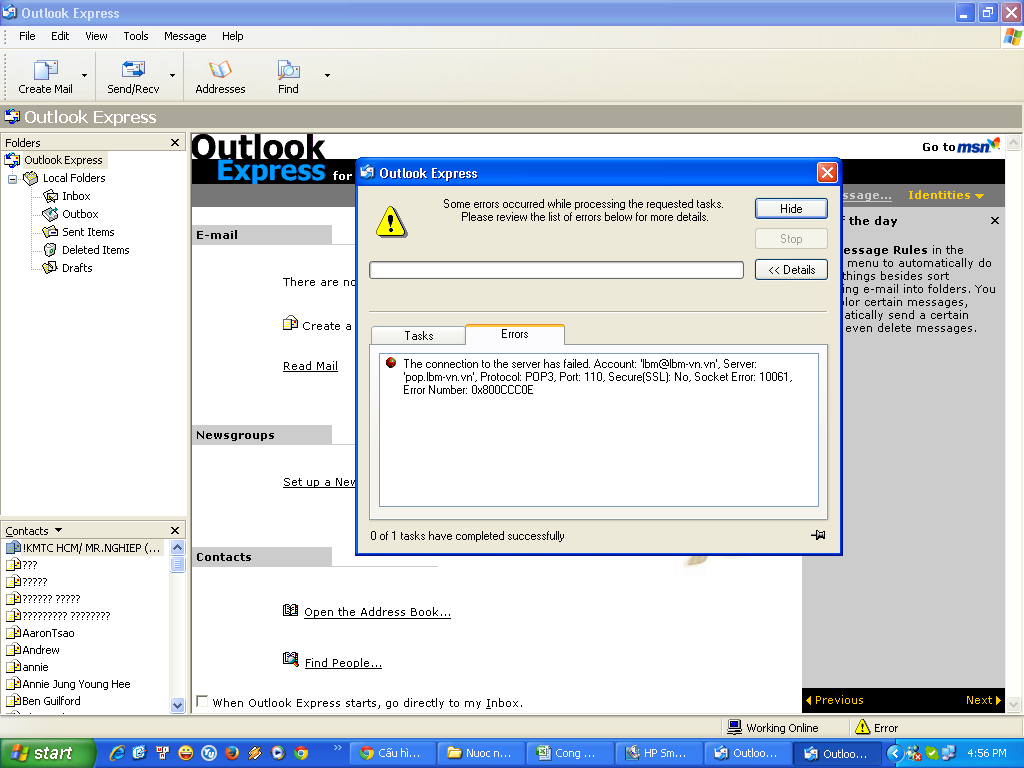Open the View menu
Image resolution: width=1024 pixels, height=768 pixels.
(x=96, y=36)
